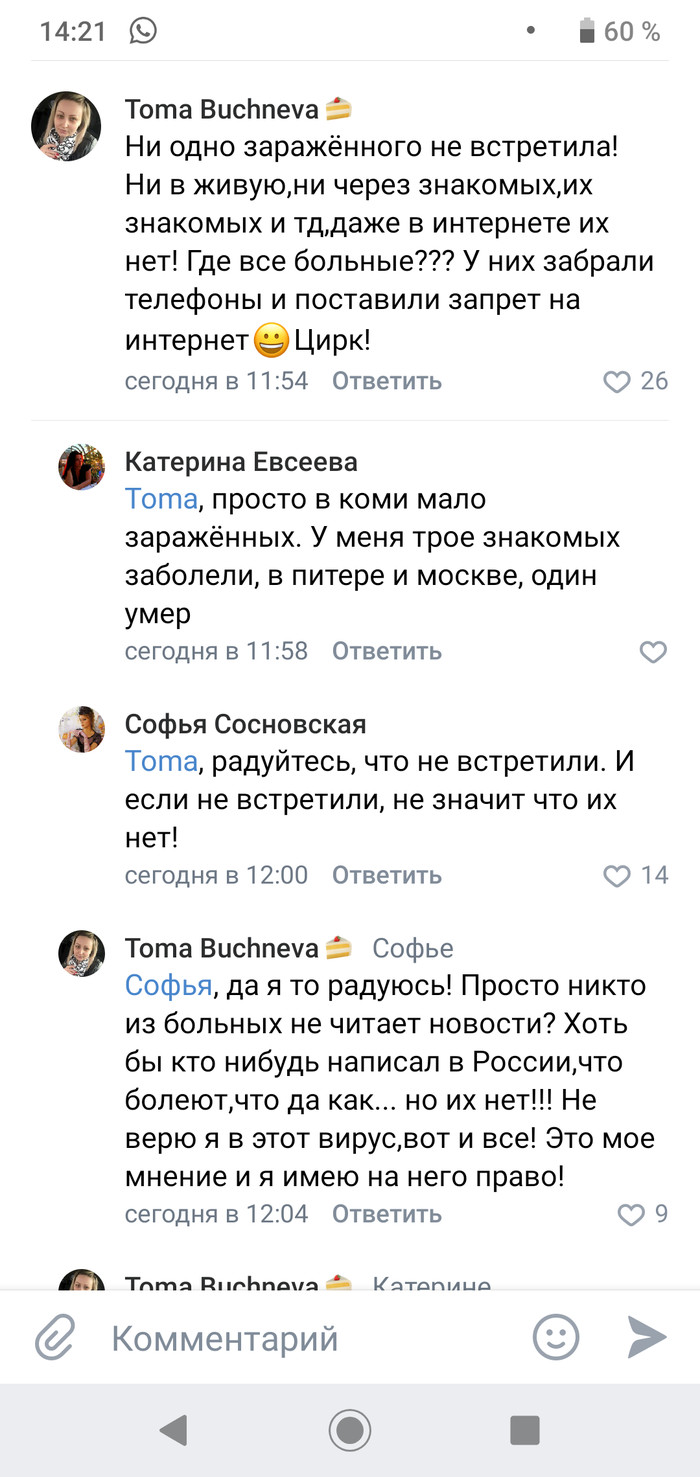Tap Ответить under Софья's 12:00 comment

coord(386,876)
